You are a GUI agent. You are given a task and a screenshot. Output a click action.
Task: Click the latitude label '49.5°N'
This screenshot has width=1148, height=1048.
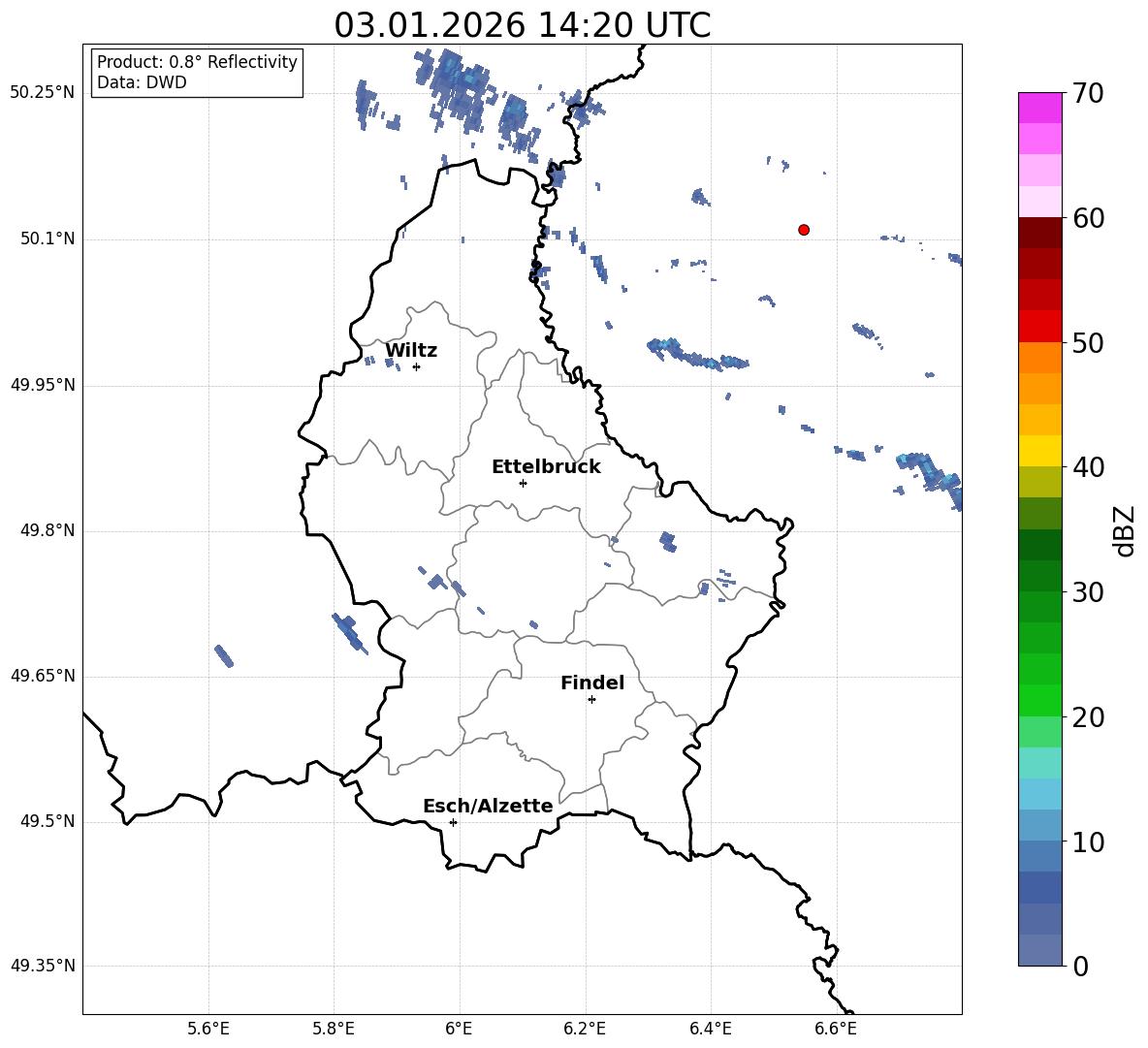click(48, 821)
